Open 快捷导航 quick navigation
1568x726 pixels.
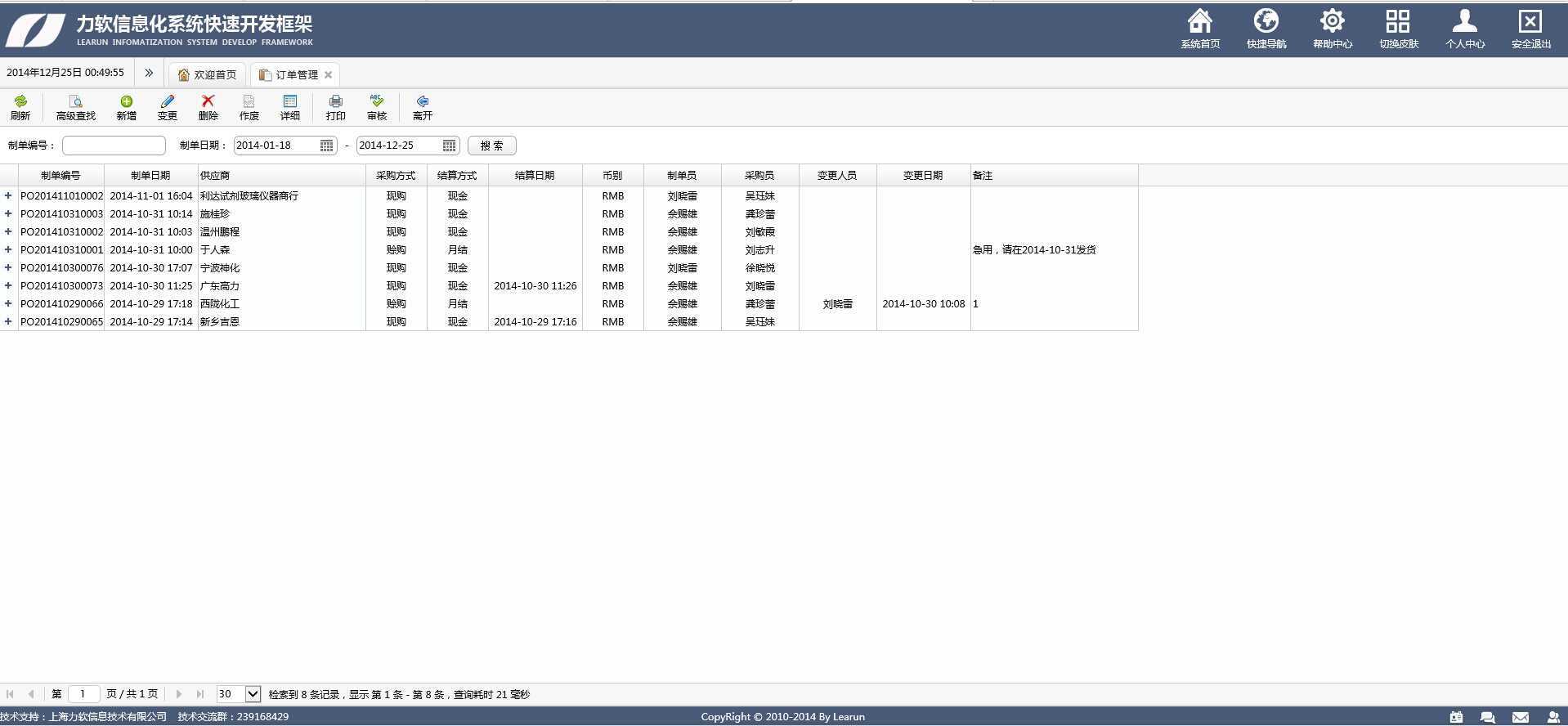click(x=1266, y=29)
